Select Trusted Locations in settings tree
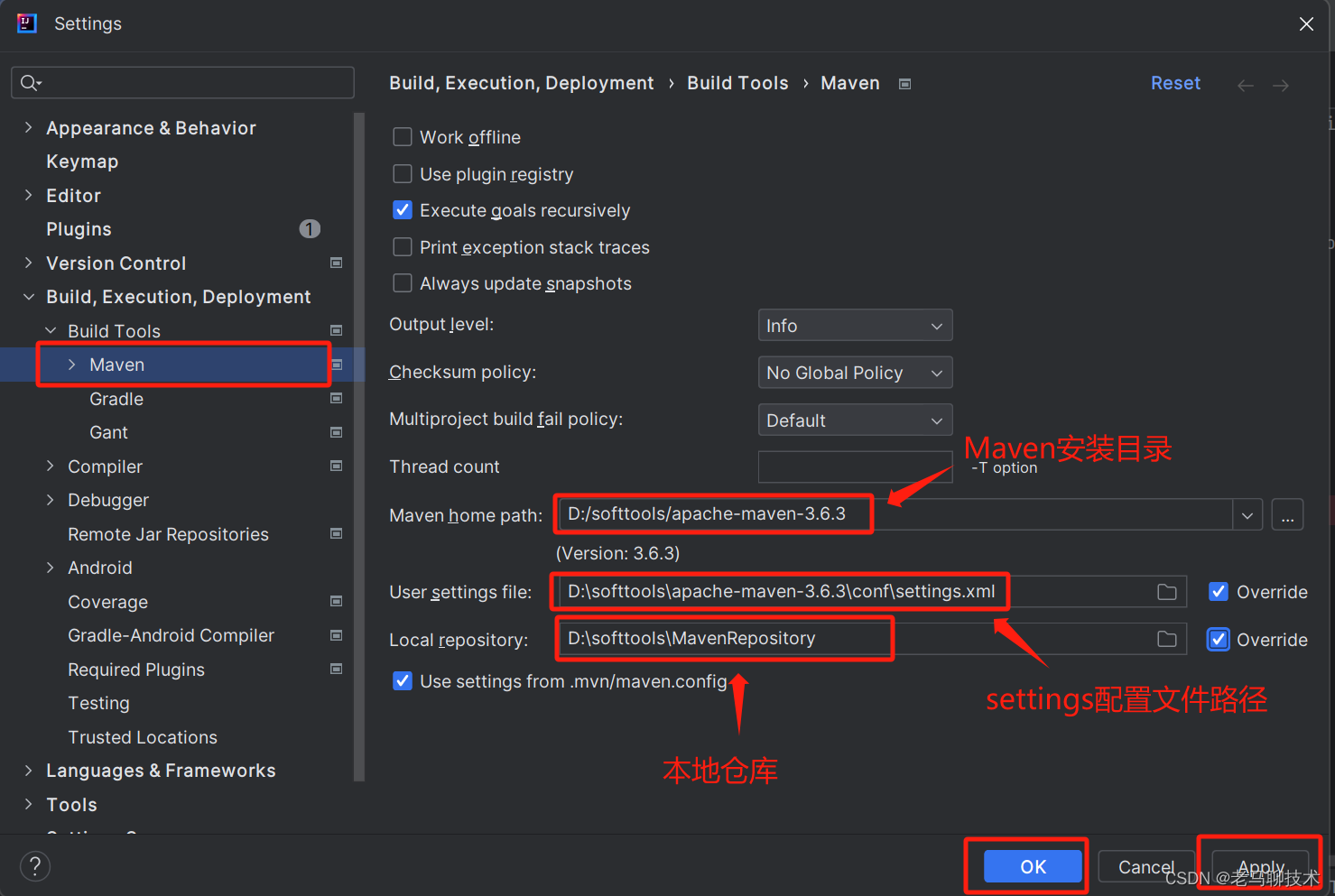This screenshot has width=1335, height=896. (x=143, y=737)
